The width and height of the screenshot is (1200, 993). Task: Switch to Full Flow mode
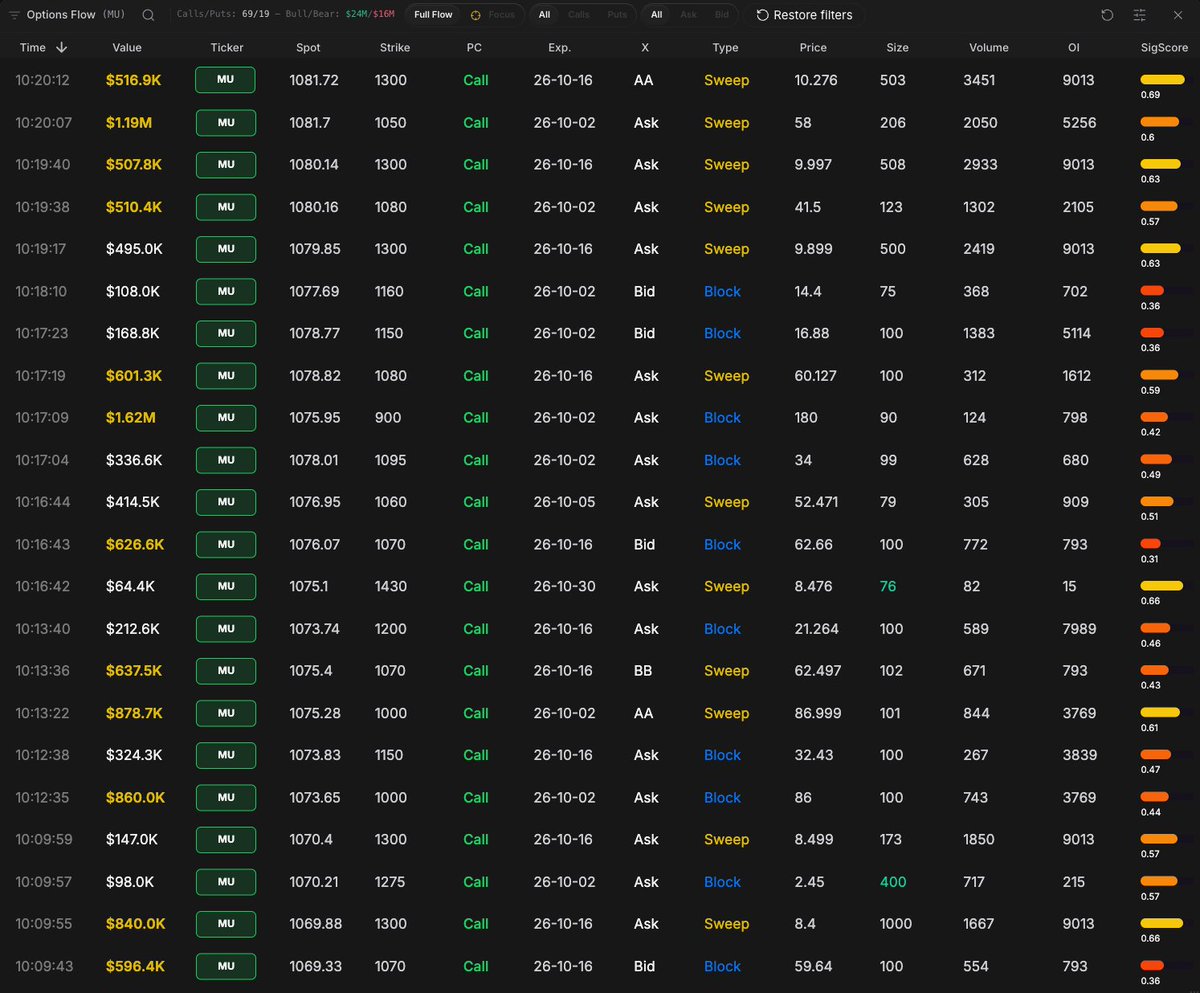click(x=433, y=15)
